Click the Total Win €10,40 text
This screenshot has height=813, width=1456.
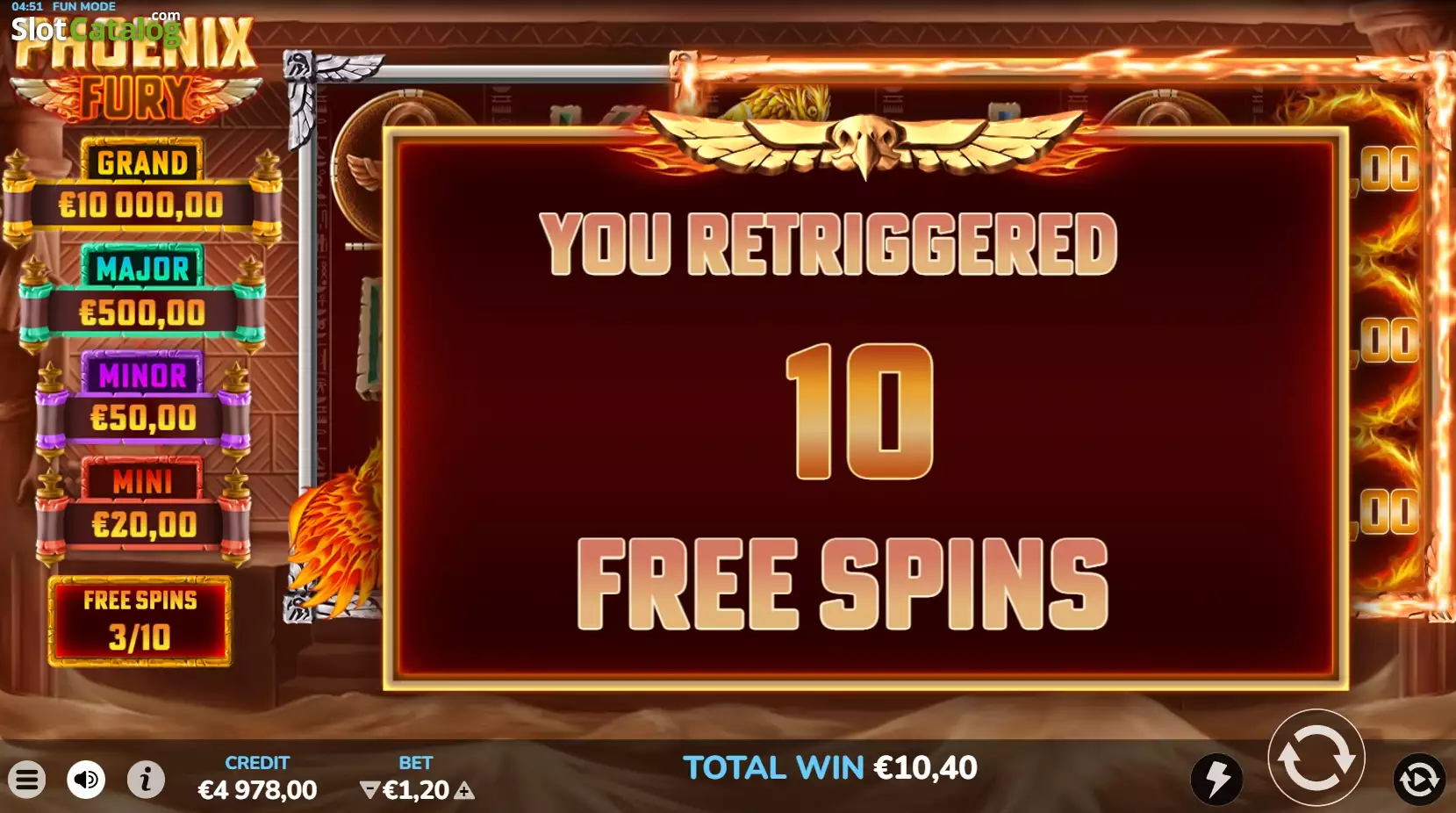point(830,768)
